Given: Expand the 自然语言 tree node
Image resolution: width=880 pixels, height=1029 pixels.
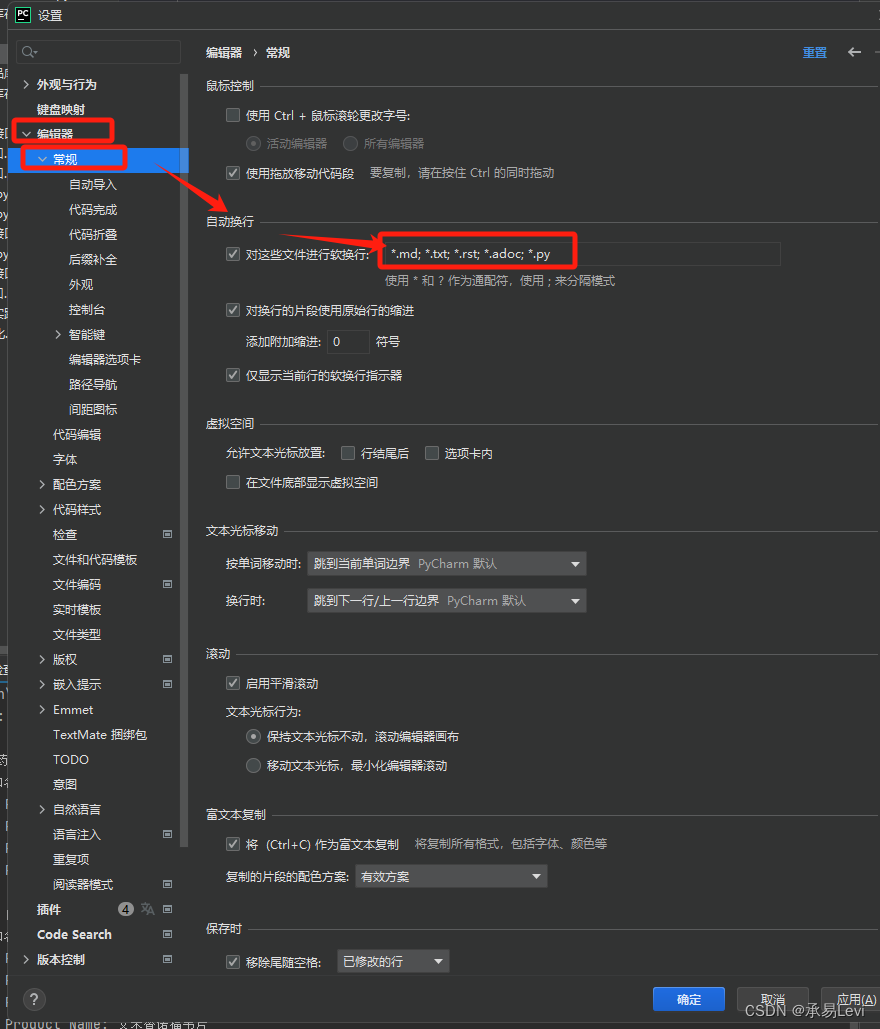Looking at the screenshot, I should (42, 809).
